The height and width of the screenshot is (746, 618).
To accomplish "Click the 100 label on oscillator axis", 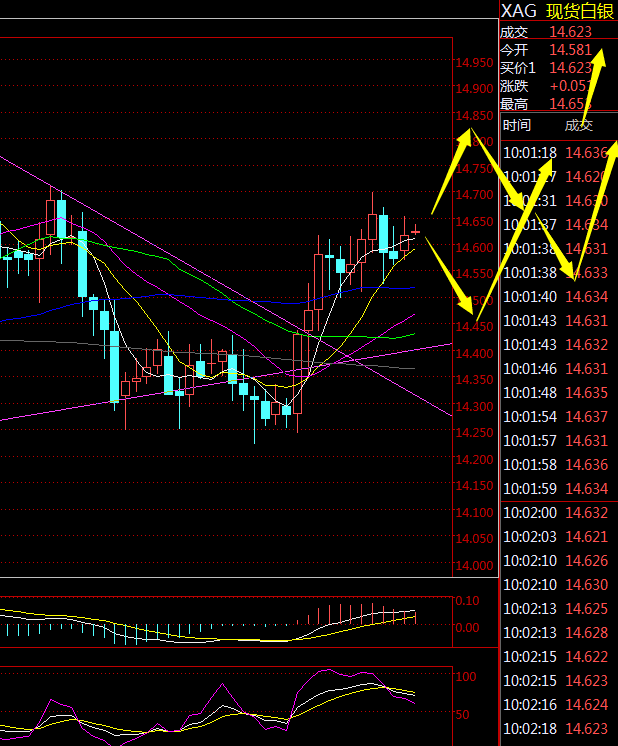I will [x=466, y=676].
